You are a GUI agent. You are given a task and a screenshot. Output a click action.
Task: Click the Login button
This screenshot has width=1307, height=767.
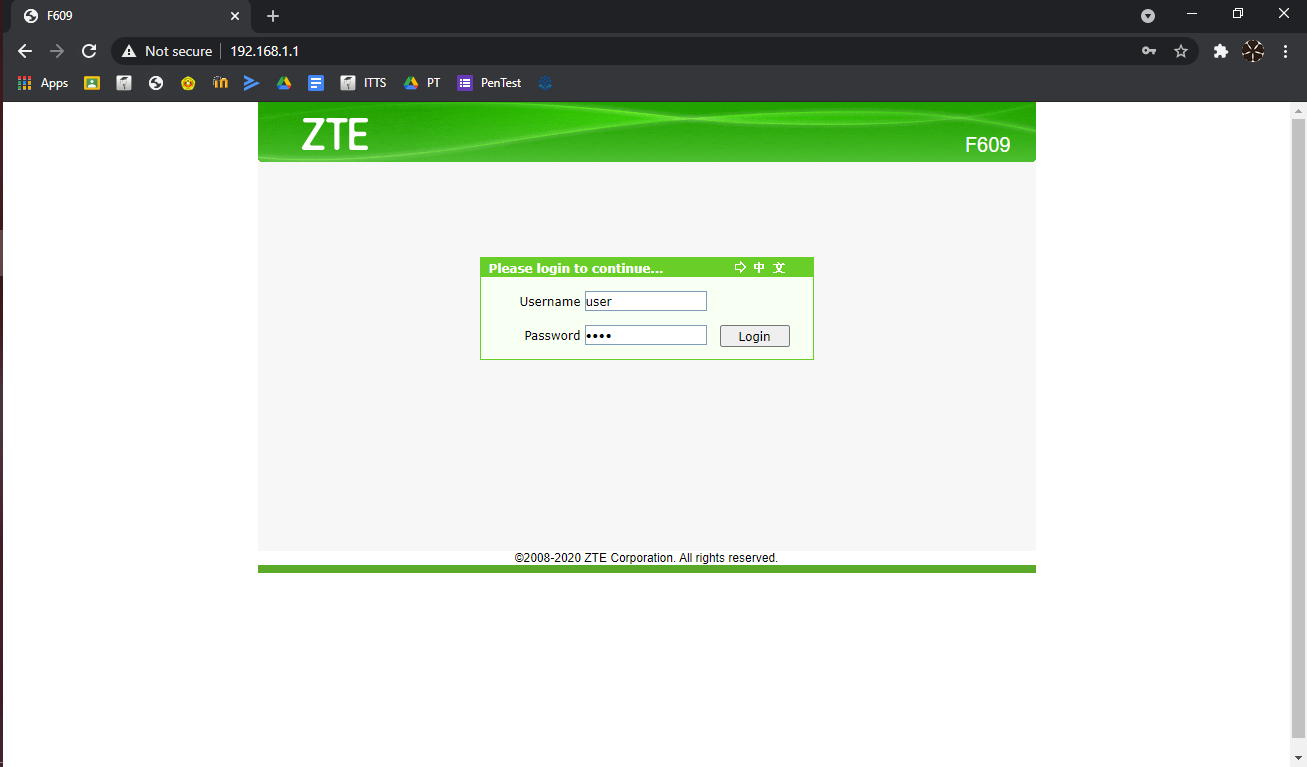(x=755, y=336)
